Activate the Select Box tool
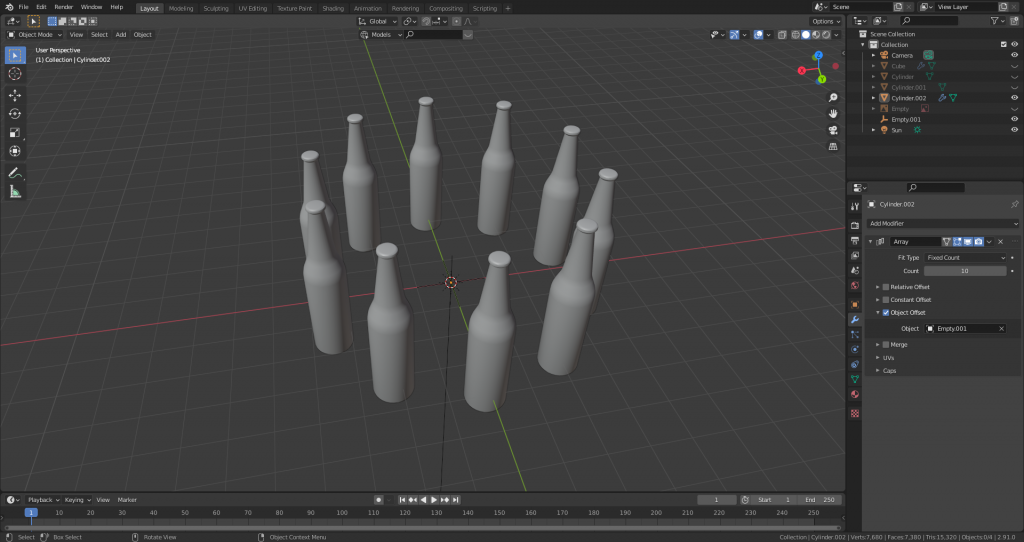The height and width of the screenshot is (542, 1024). 15,56
